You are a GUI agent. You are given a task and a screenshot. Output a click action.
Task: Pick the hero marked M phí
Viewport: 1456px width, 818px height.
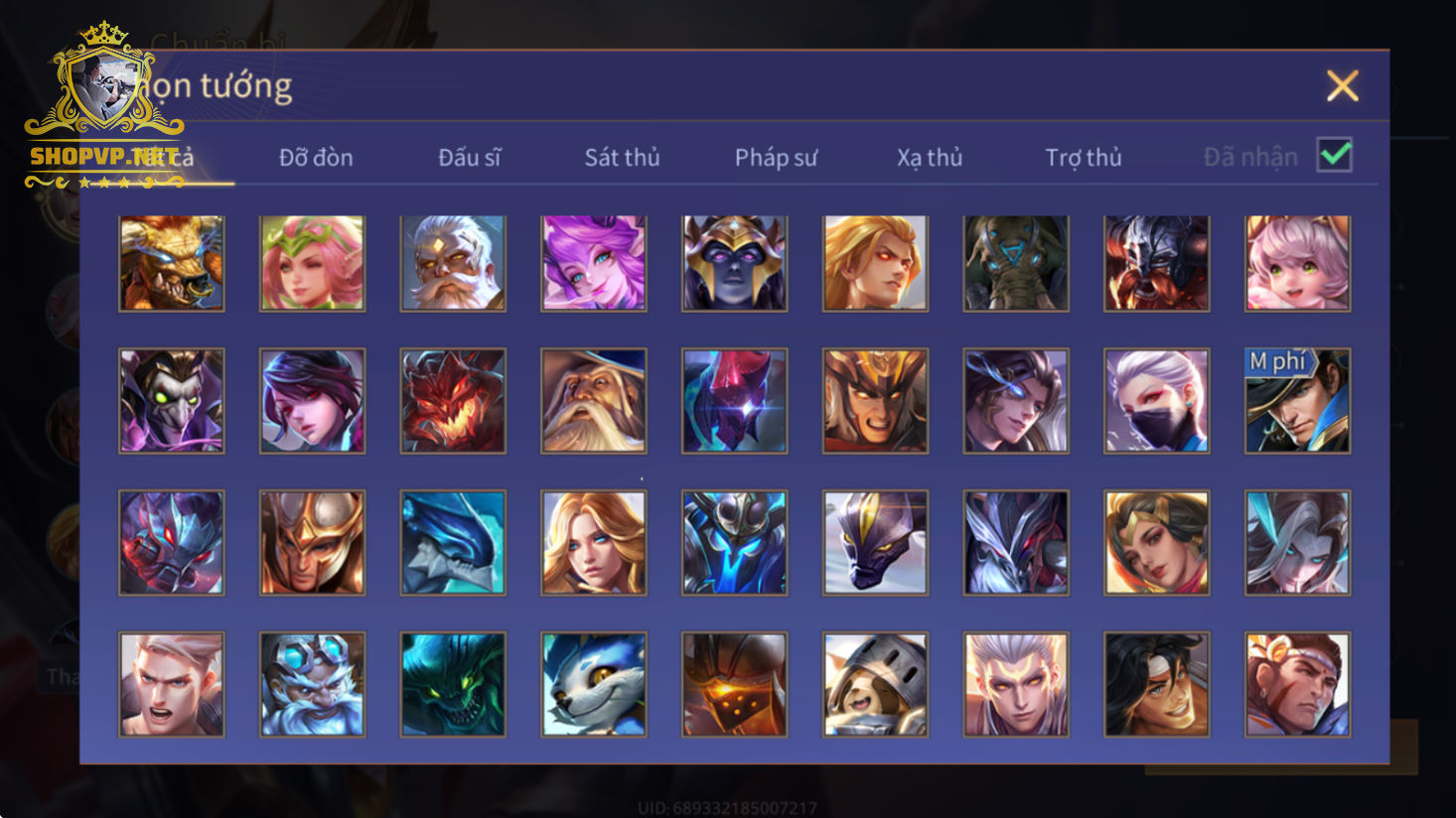(1298, 401)
